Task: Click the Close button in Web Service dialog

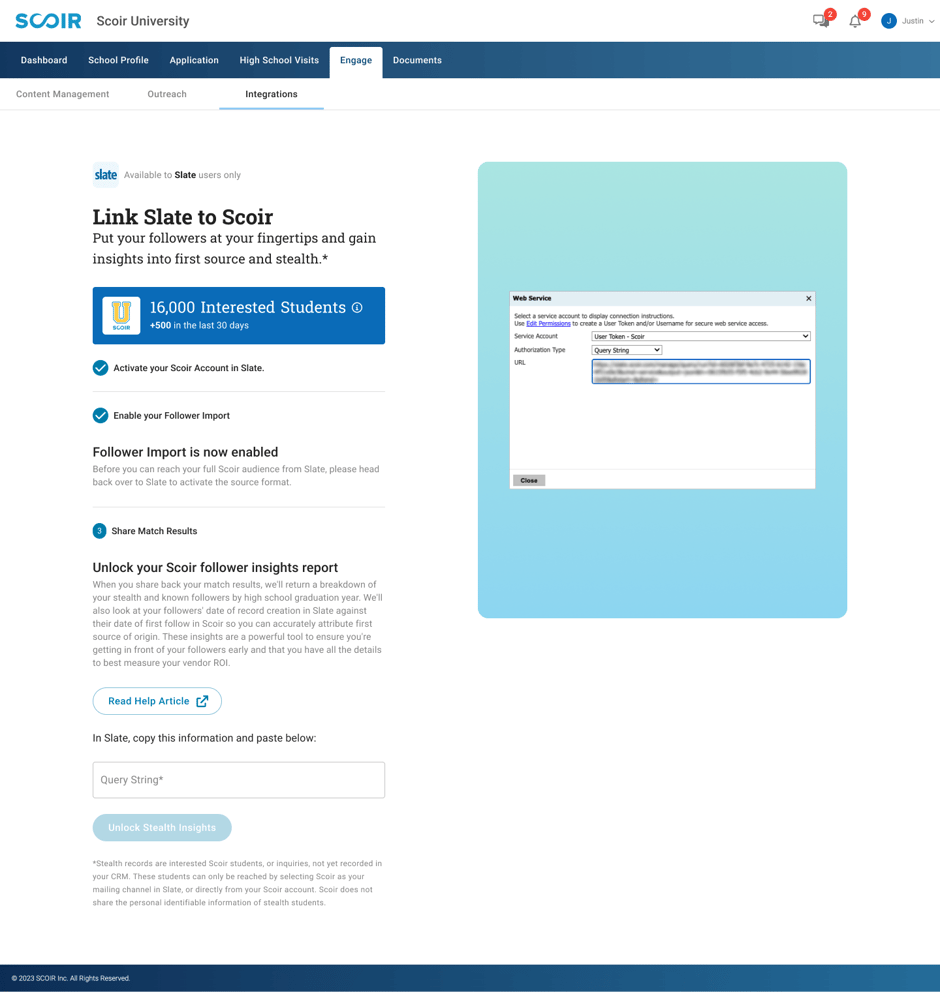Action: pos(529,481)
